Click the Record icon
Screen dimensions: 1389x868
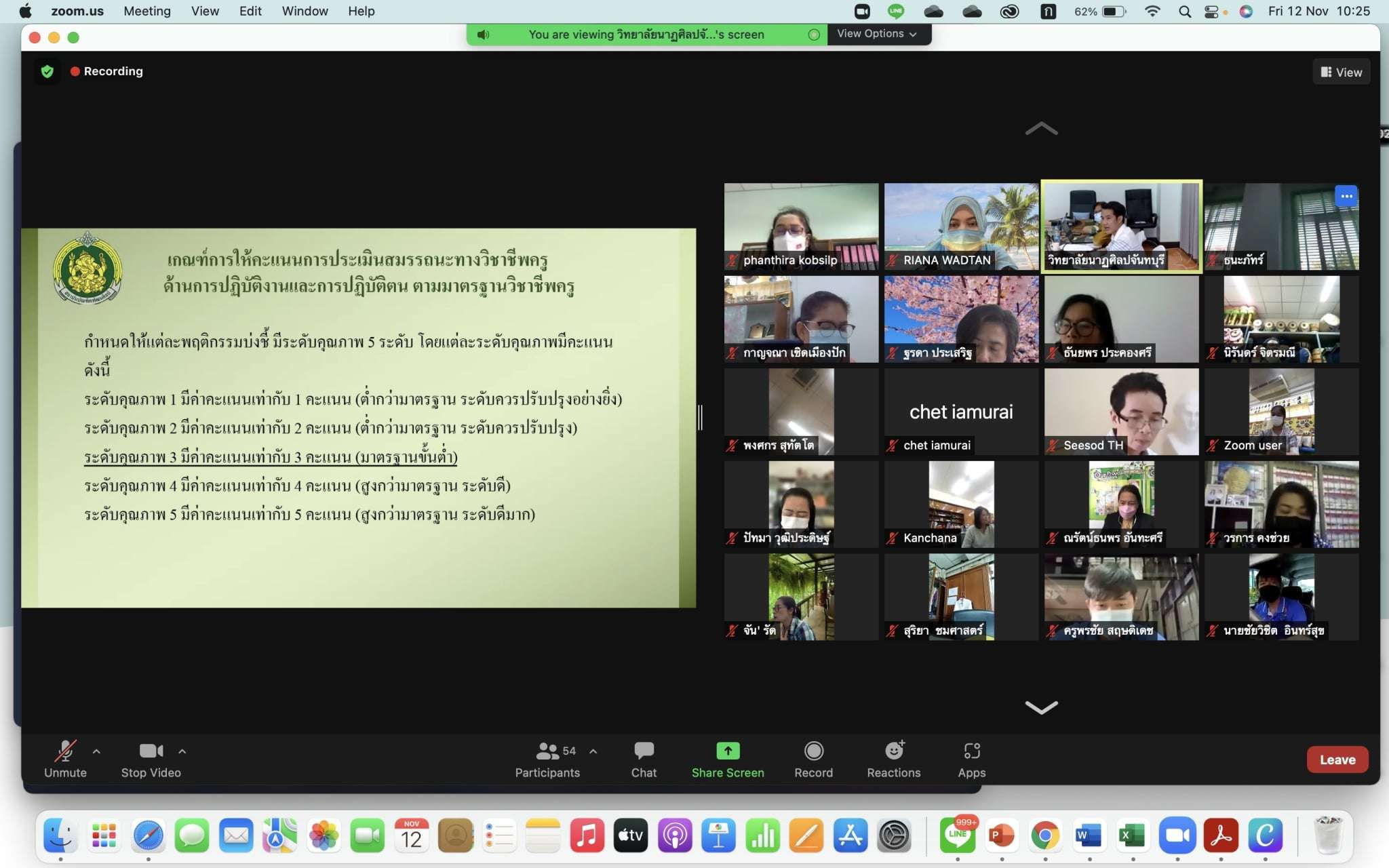(813, 751)
